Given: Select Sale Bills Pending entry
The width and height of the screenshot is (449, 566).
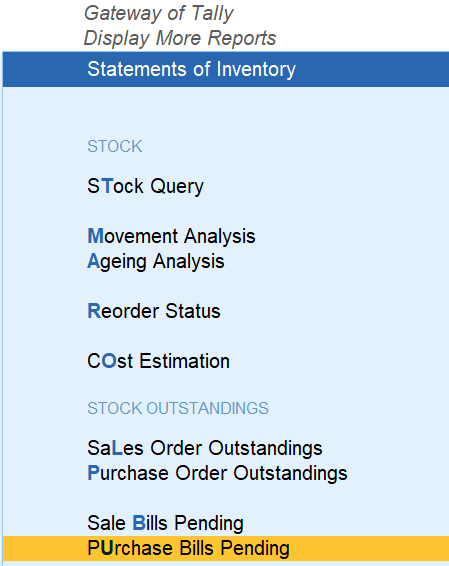Looking at the screenshot, I should coord(165,523).
